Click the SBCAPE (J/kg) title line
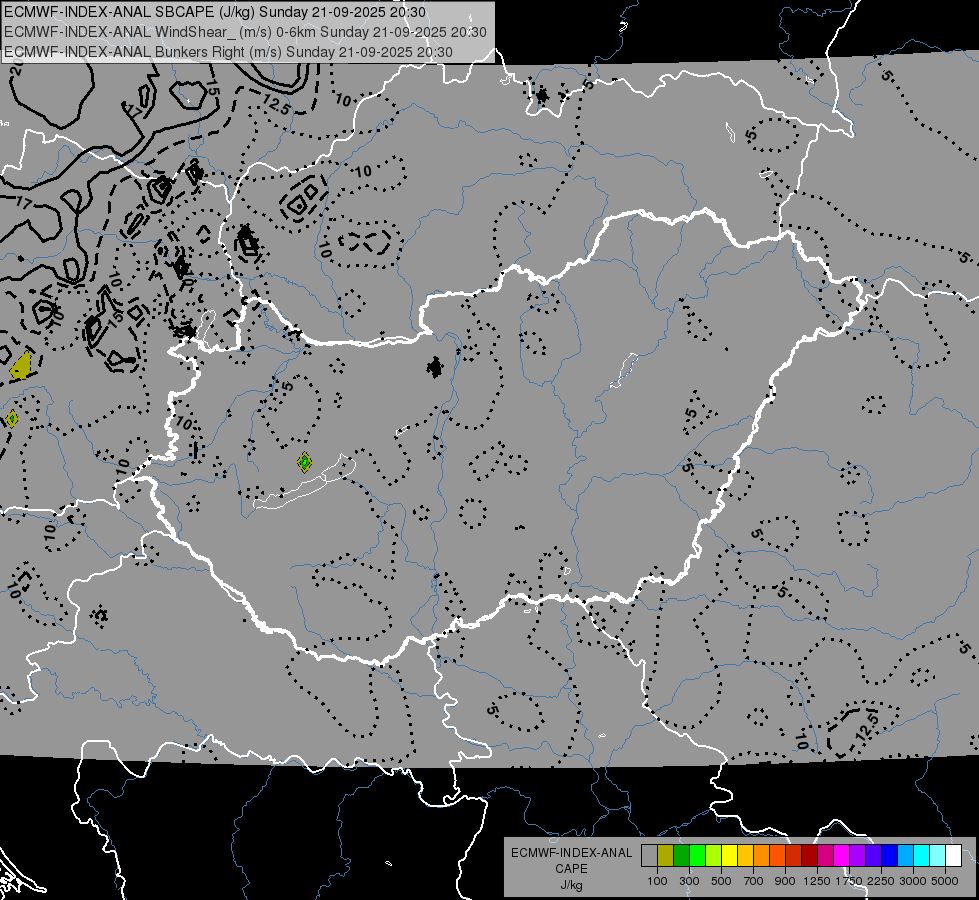The image size is (979, 900). [215, 12]
